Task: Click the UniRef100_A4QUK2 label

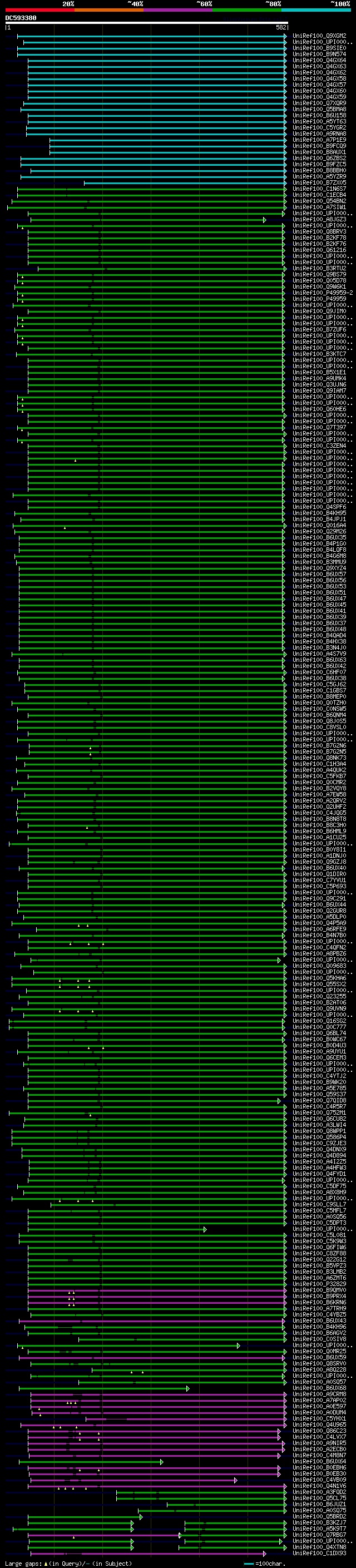Action: 319,770
